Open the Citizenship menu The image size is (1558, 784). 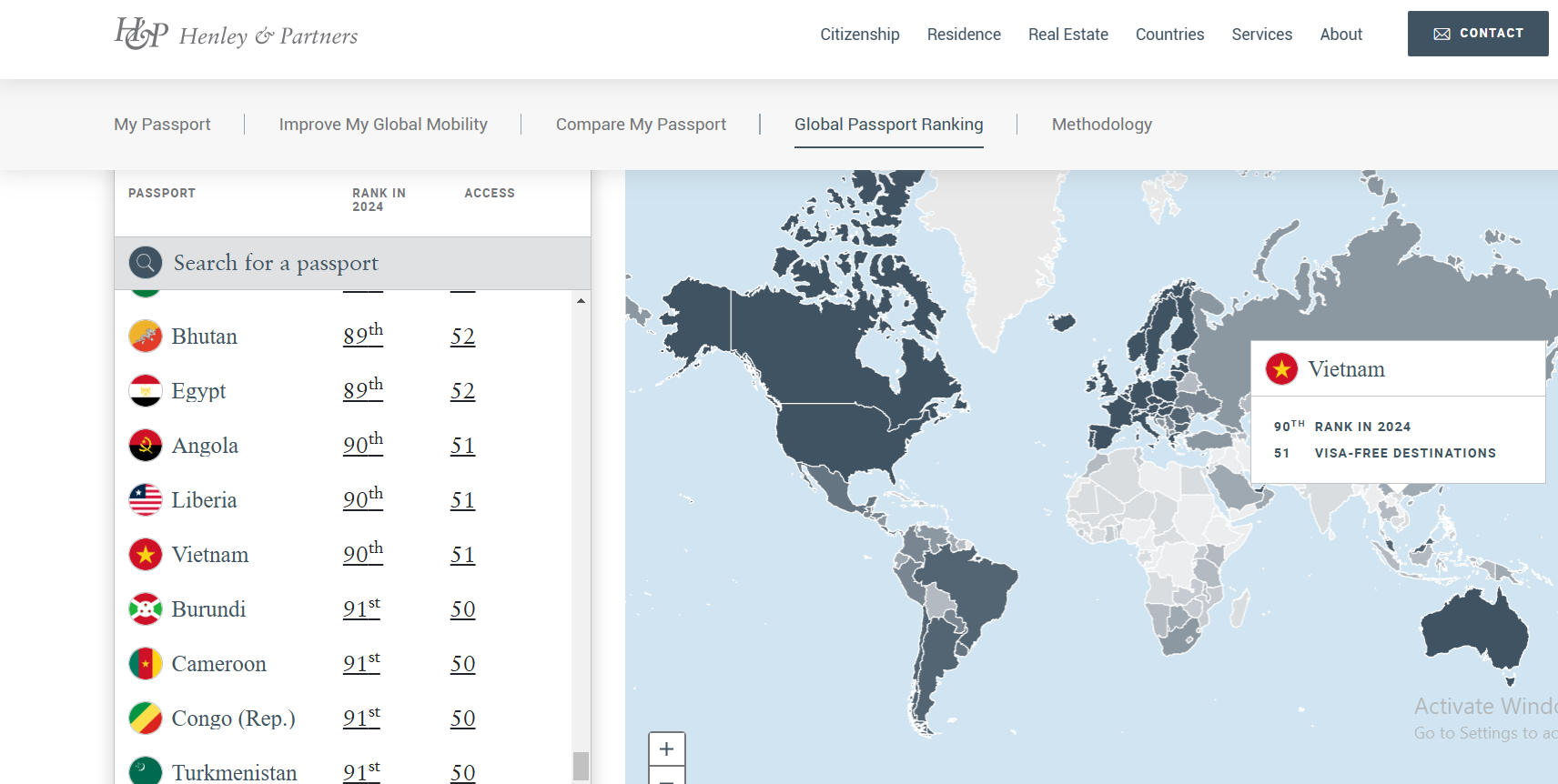[x=859, y=35]
